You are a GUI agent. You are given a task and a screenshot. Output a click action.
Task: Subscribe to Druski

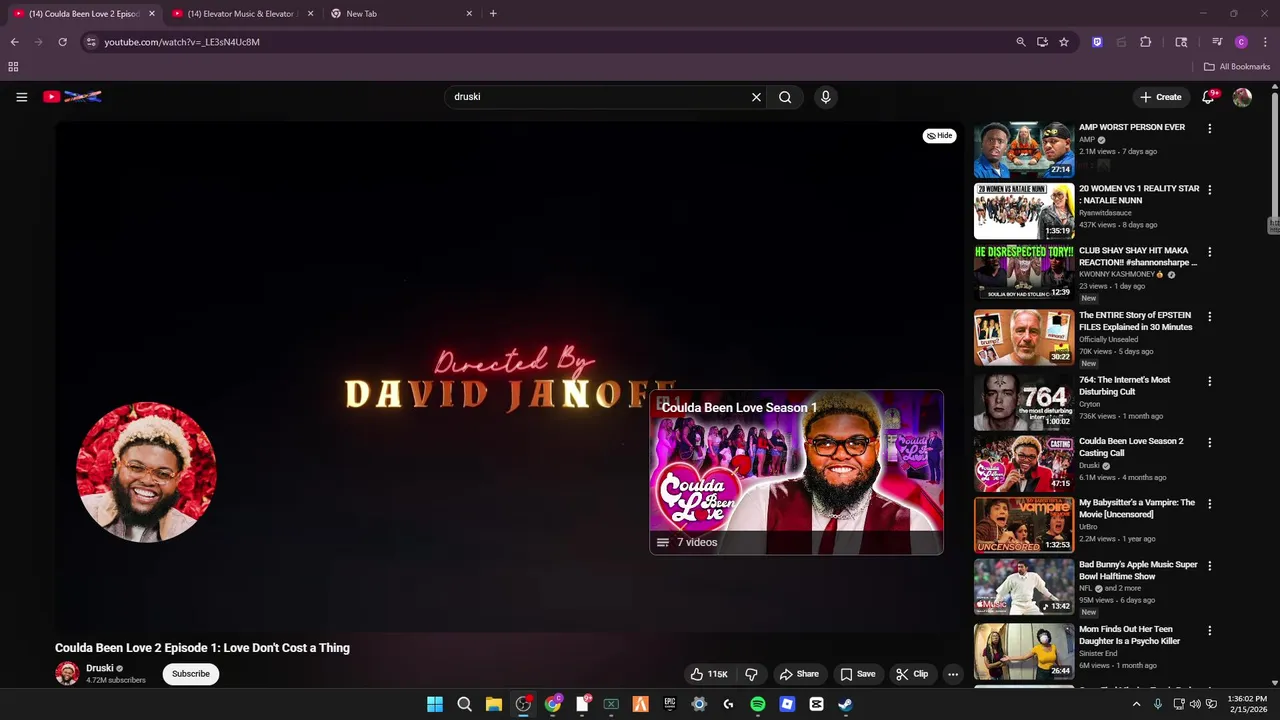(x=190, y=674)
